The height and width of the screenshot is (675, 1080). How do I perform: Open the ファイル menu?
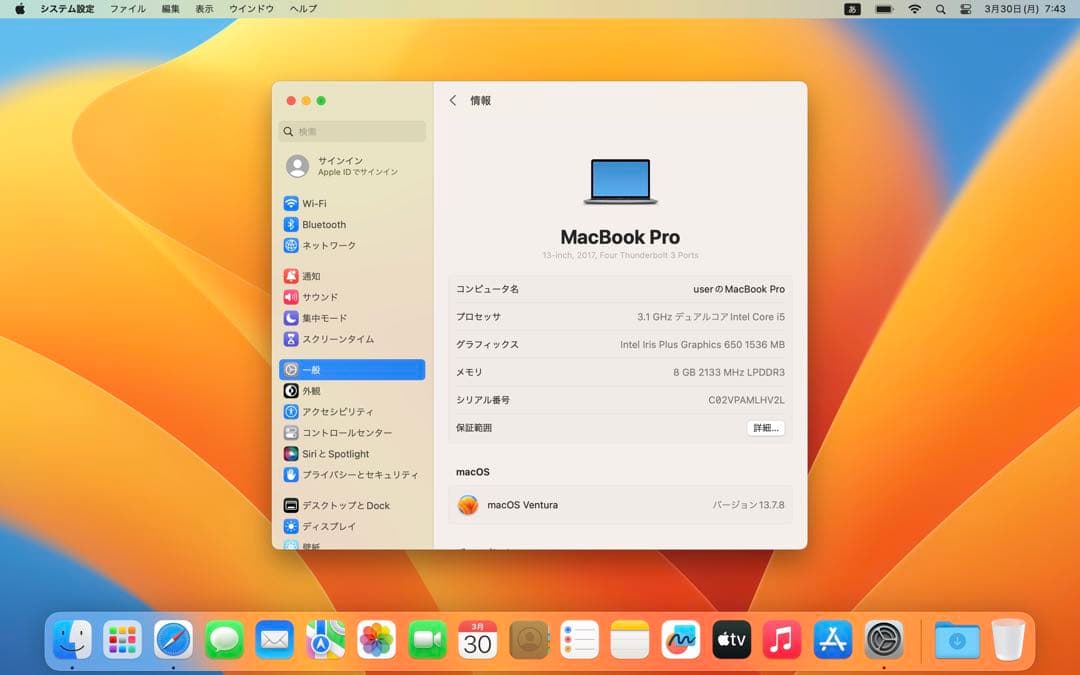point(127,9)
